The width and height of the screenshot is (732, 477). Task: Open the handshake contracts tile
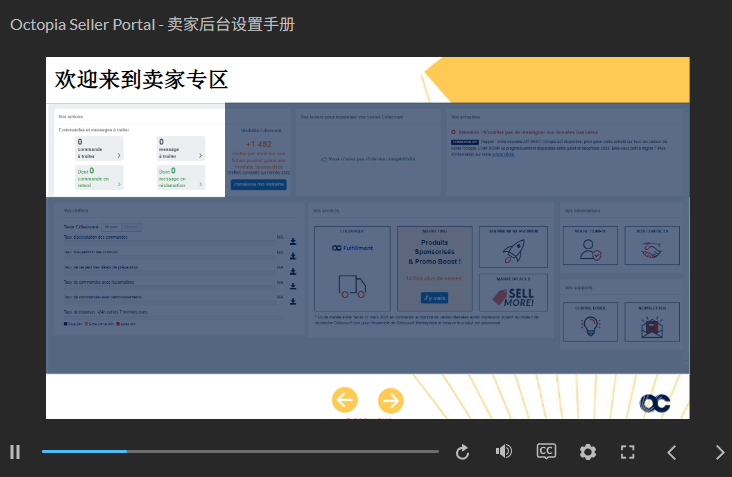(x=652, y=246)
